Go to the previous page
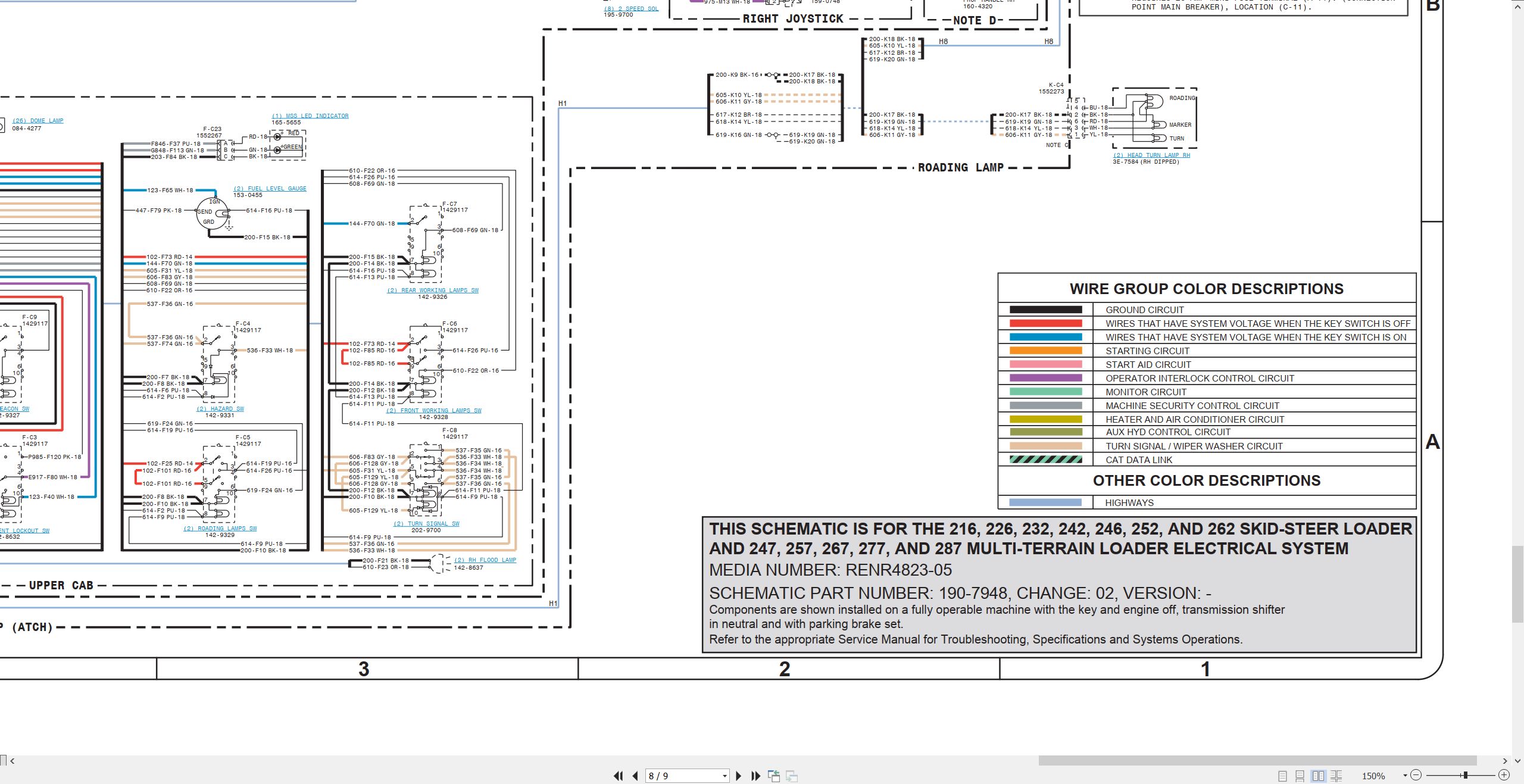This screenshot has height=784, width=1524. 635,776
